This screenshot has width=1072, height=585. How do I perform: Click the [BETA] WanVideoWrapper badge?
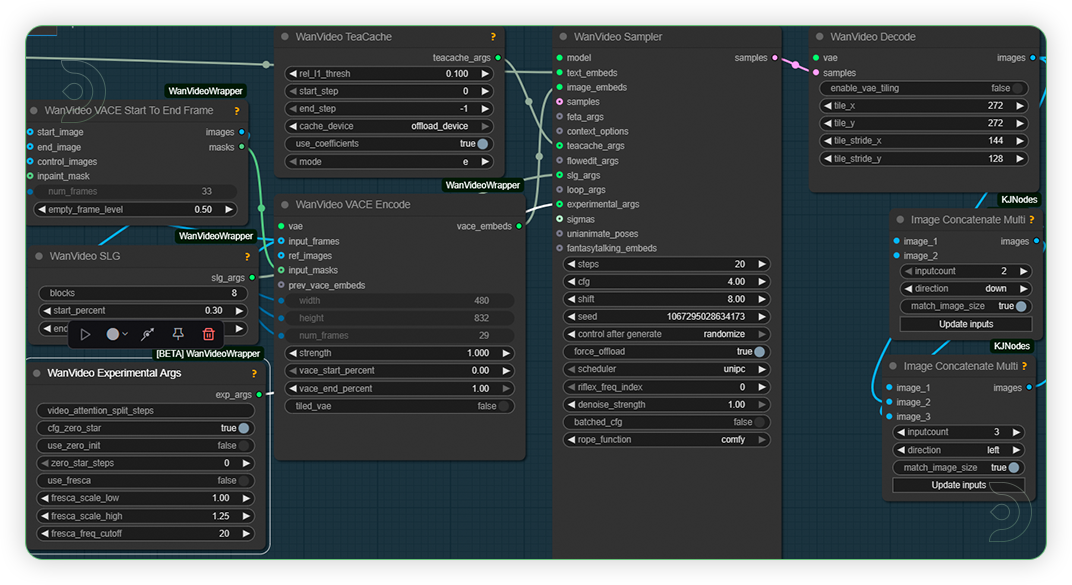tap(208, 353)
